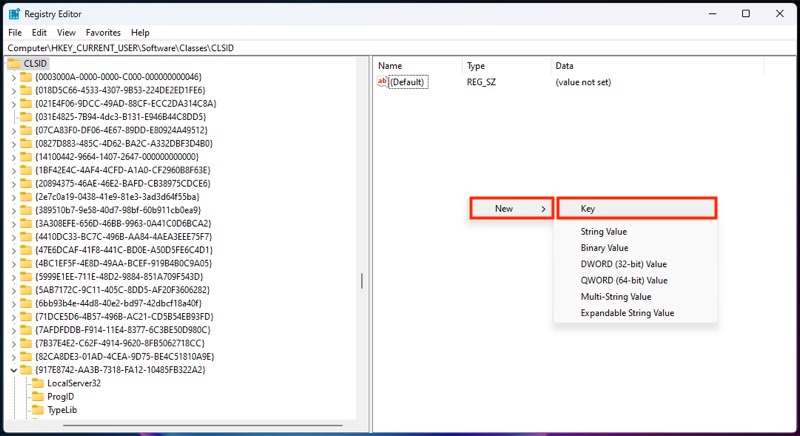800x436 pixels.
Task: Expand the {5999E1EE-711E-48D2-9884-851A709F543D} key
Action: (14, 276)
